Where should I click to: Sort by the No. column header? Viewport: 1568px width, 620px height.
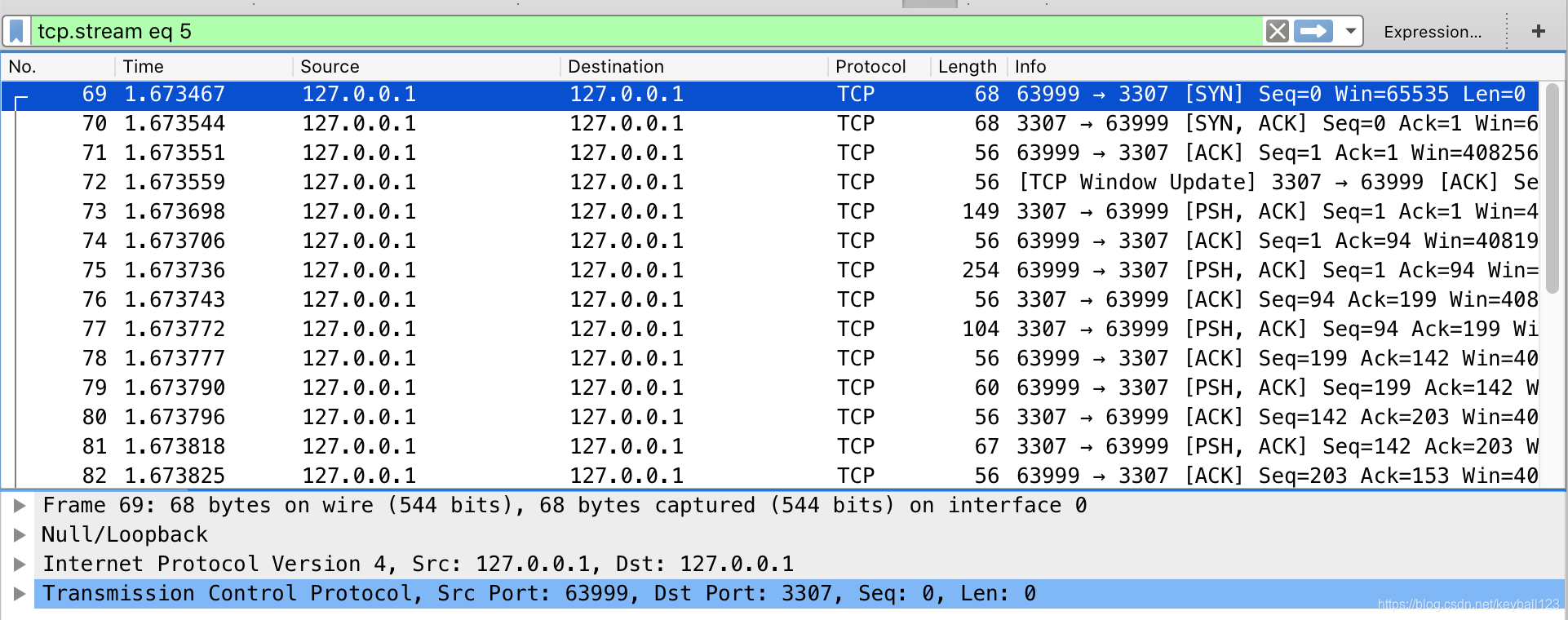57,66
